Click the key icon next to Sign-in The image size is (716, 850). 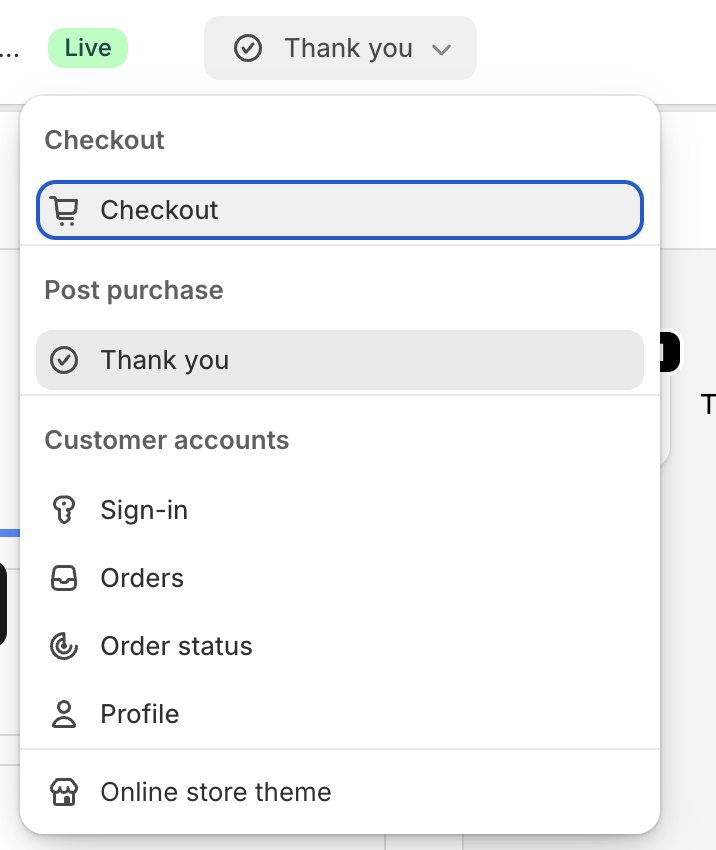(64, 510)
